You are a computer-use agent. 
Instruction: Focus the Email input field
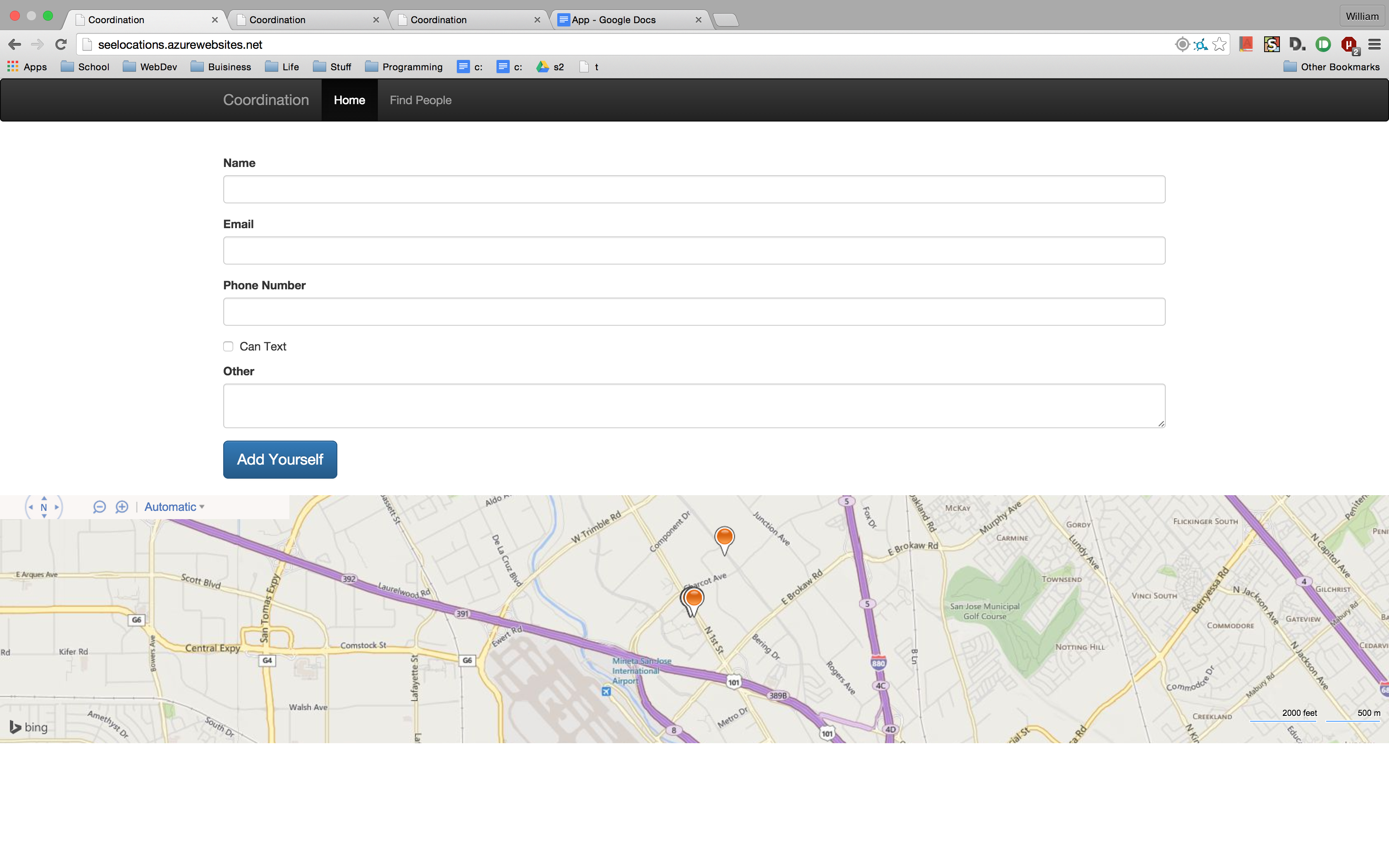pyautogui.click(x=694, y=250)
